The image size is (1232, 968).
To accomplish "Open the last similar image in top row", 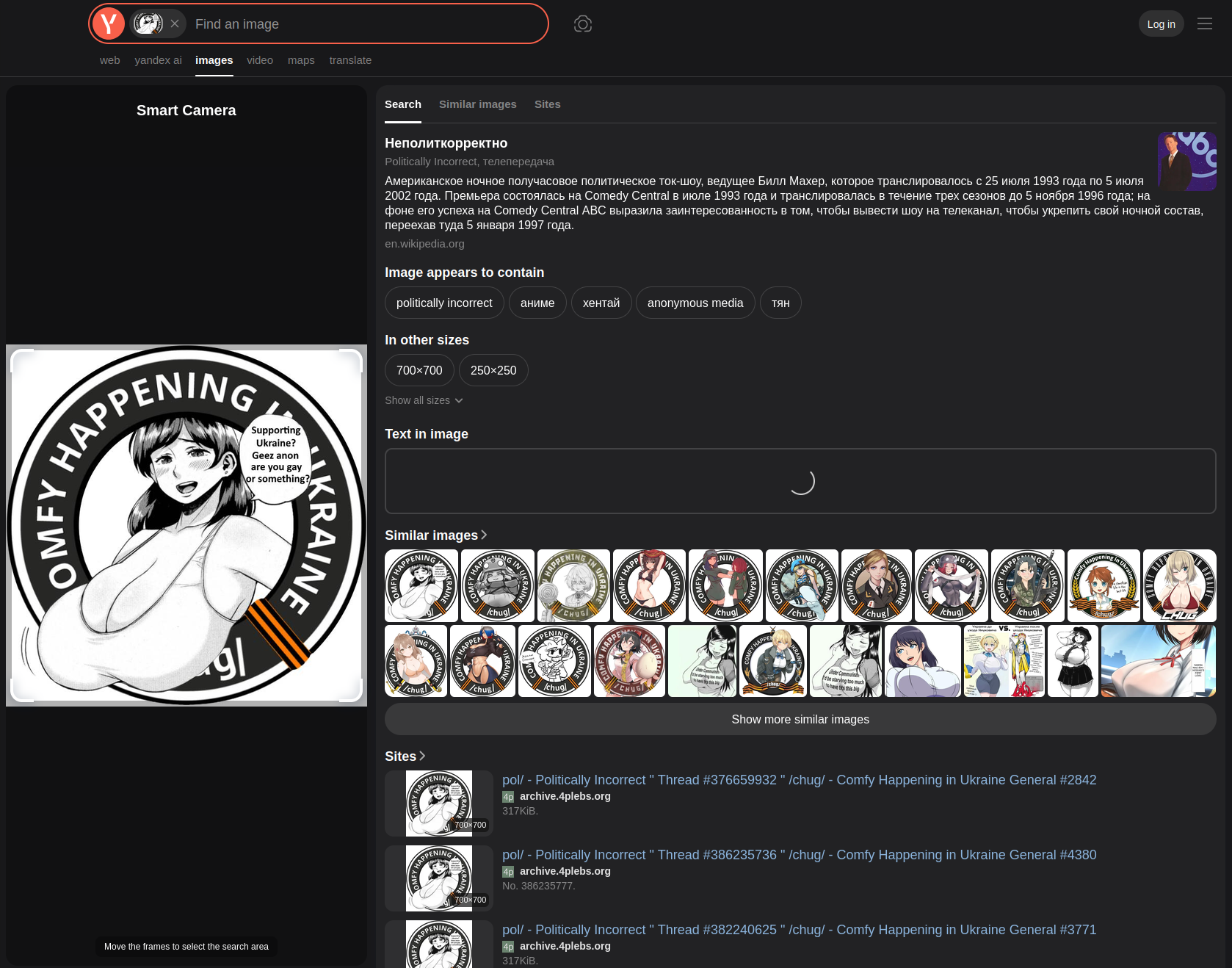I will pyautogui.click(x=1180, y=586).
